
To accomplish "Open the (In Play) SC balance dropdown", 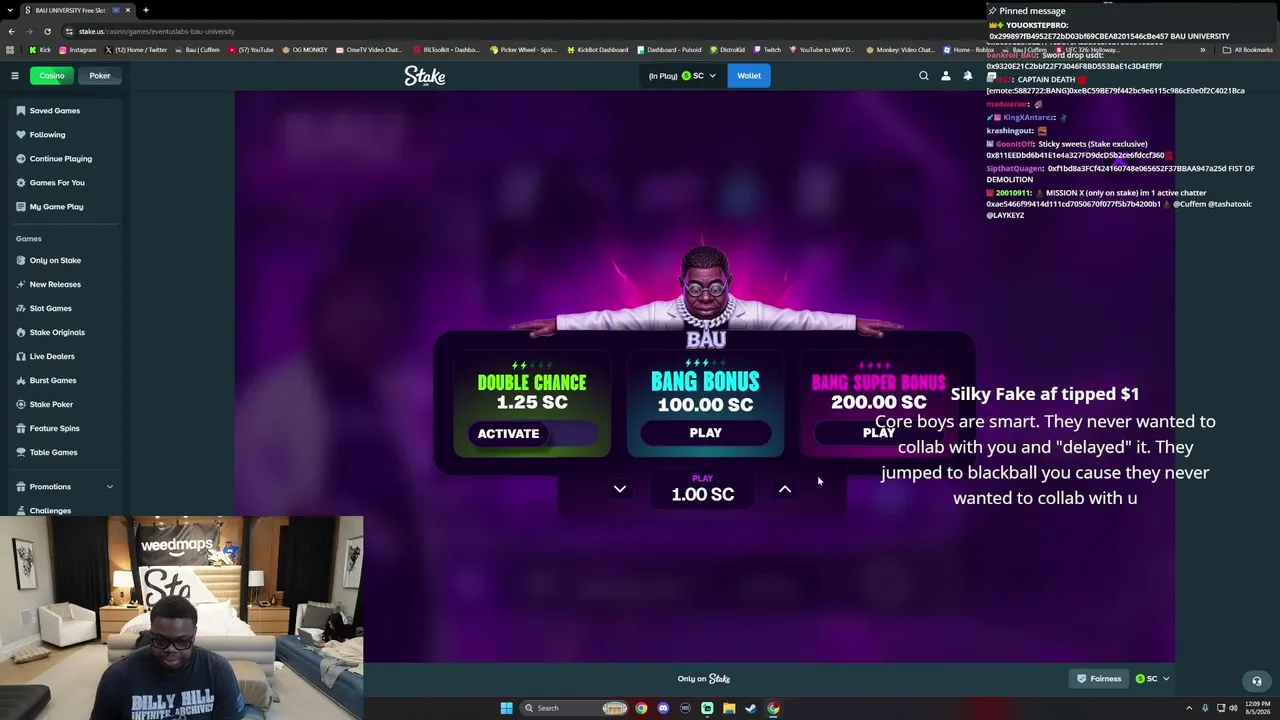I will click(x=682, y=76).
